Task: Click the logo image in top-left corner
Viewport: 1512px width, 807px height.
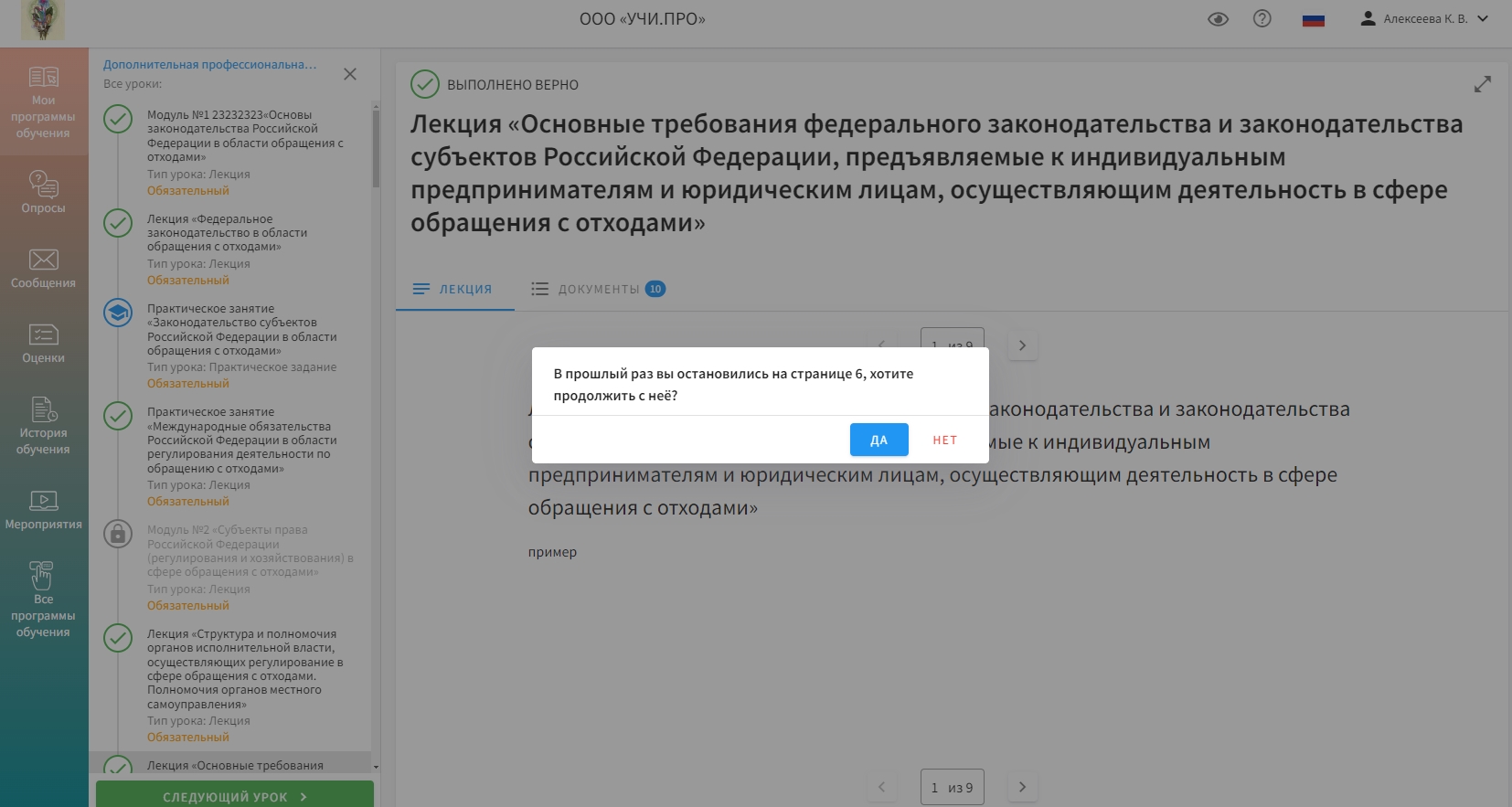Action: tap(43, 19)
